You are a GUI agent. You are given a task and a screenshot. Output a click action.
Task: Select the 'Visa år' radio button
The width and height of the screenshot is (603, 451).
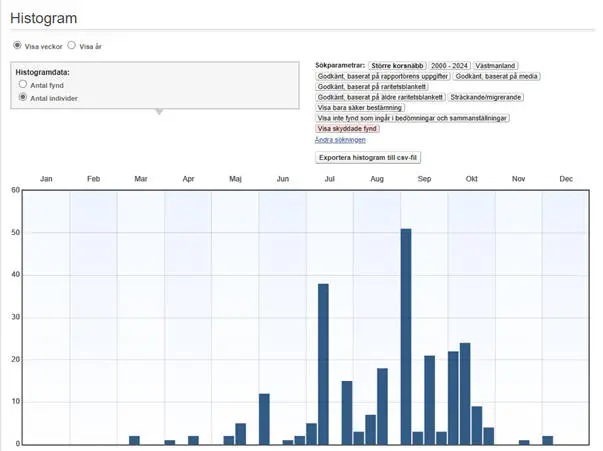pyautogui.click(x=72, y=46)
